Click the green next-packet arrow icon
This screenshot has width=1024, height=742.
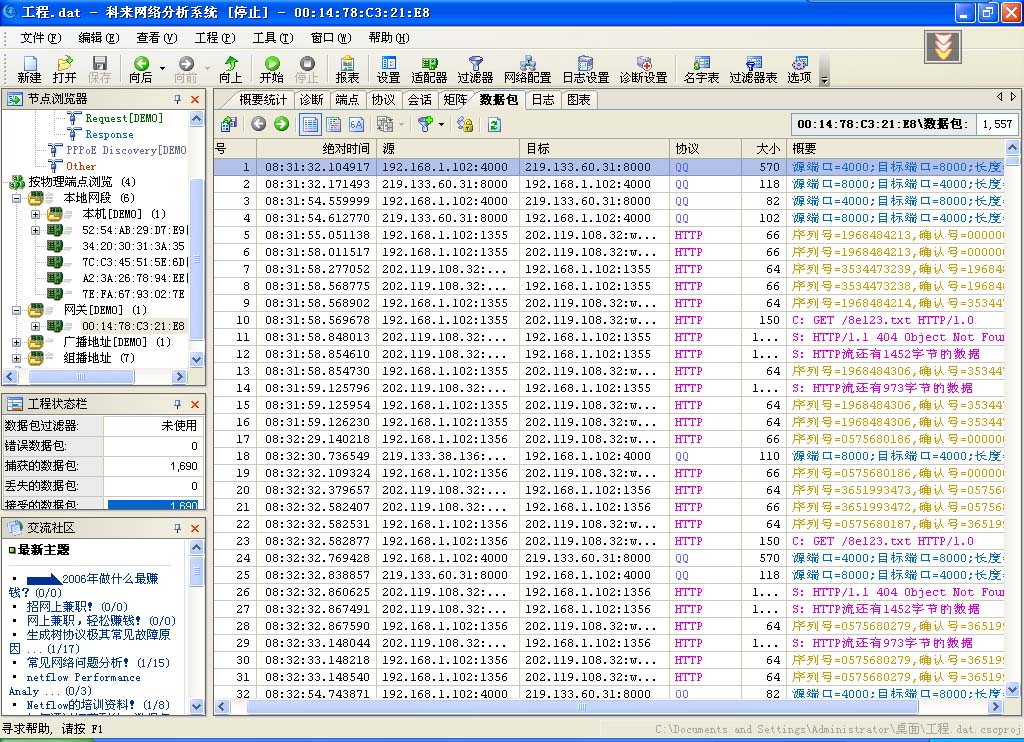[x=281, y=124]
